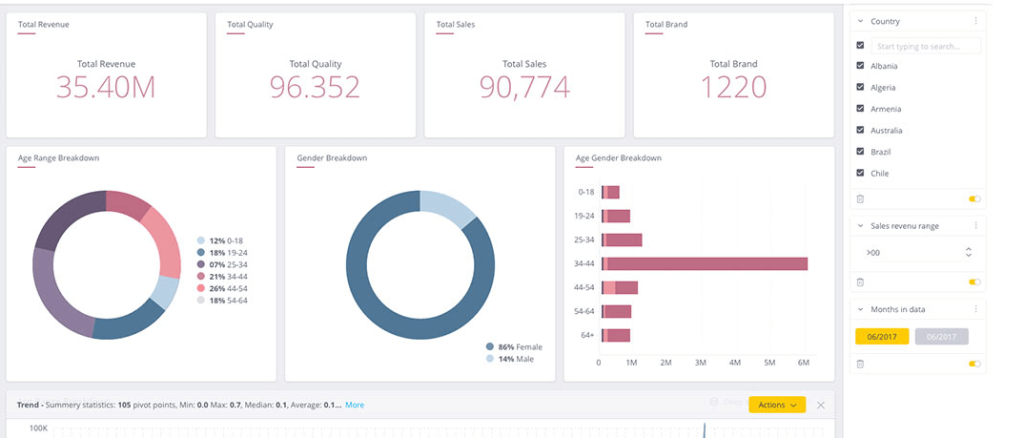
Task: Click the 86% Female legend swatch
Action: tap(490, 347)
